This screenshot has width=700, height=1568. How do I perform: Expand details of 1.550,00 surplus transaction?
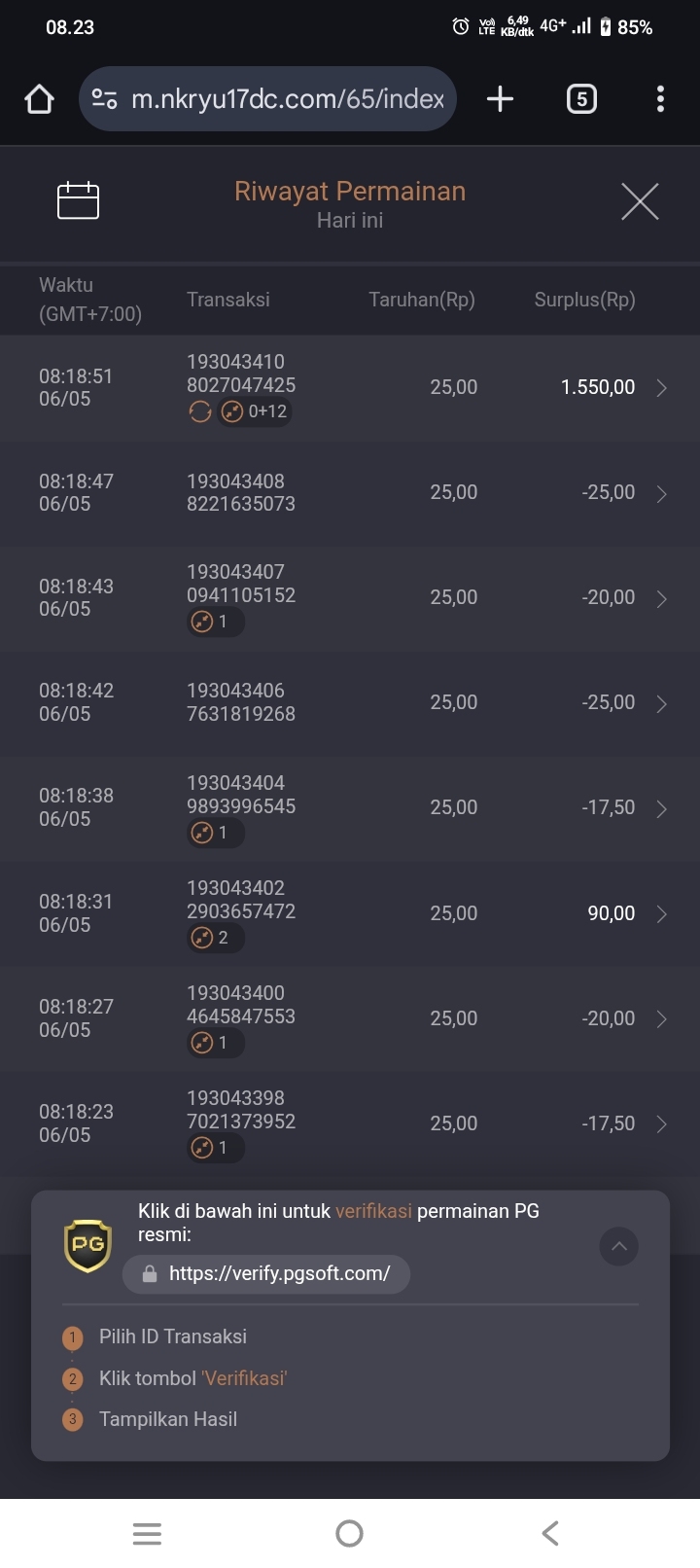pos(662,388)
